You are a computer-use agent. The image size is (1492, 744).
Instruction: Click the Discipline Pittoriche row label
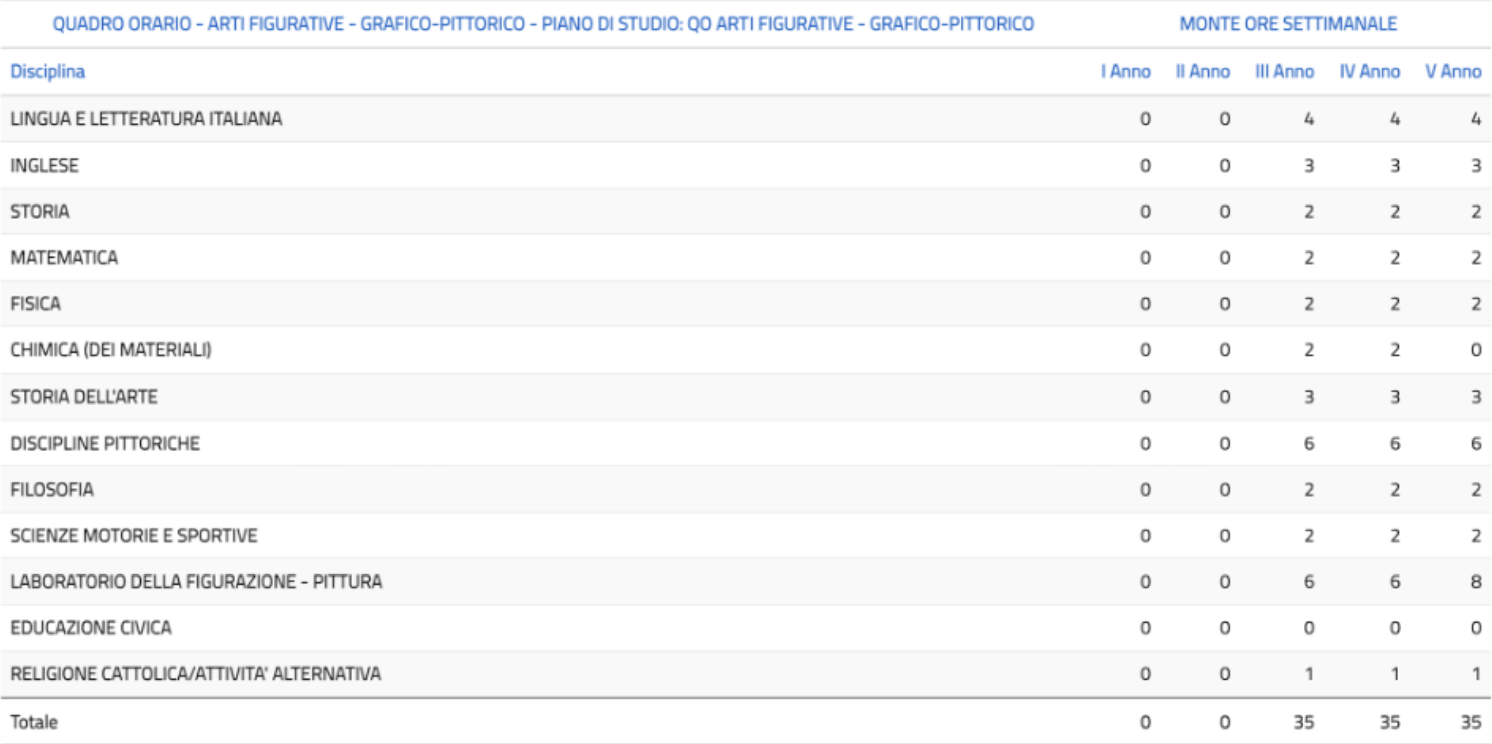(x=105, y=444)
